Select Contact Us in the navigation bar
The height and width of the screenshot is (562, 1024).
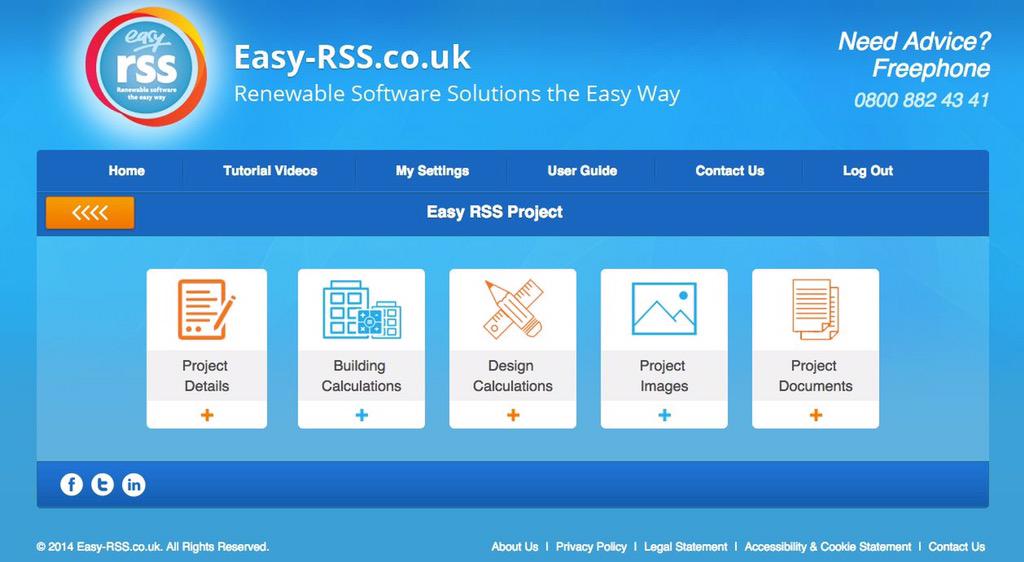pos(729,171)
